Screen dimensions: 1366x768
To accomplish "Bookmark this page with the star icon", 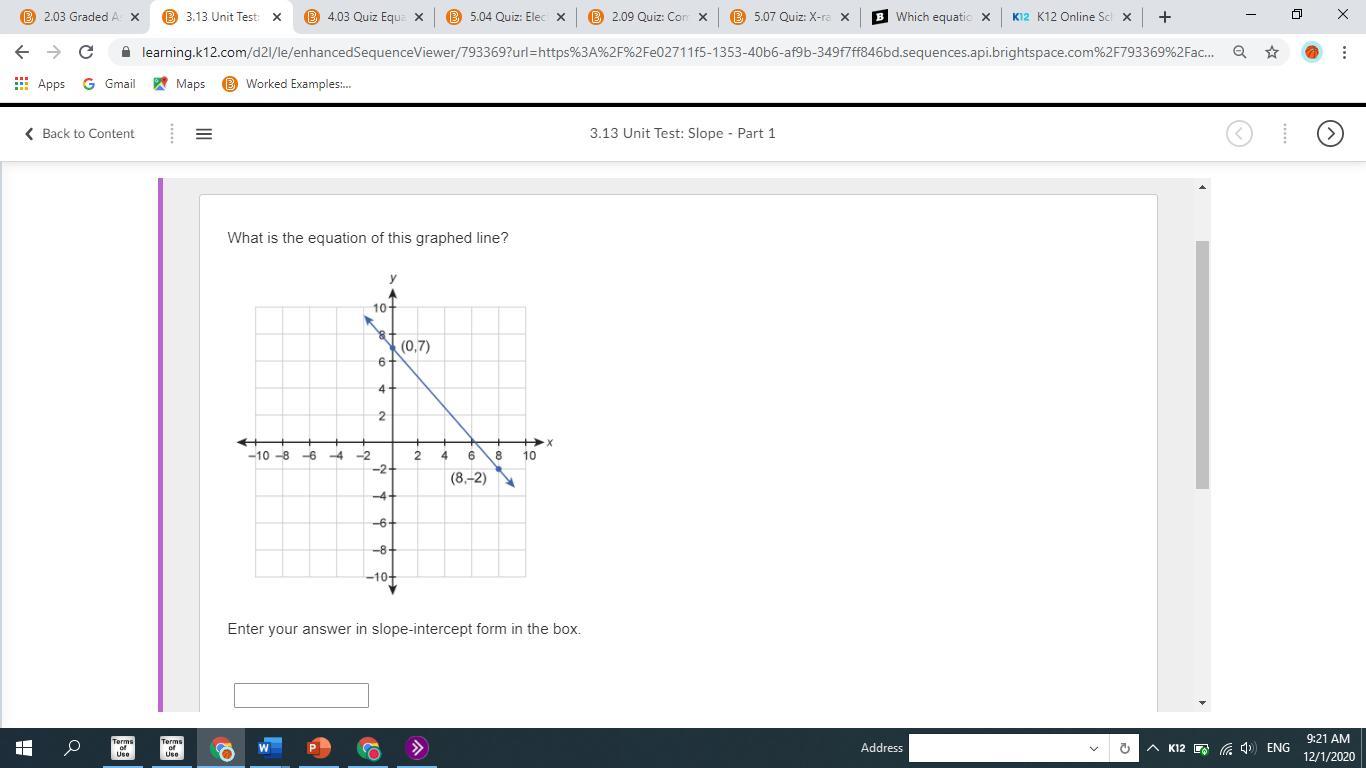I will [x=1272, y=52].
